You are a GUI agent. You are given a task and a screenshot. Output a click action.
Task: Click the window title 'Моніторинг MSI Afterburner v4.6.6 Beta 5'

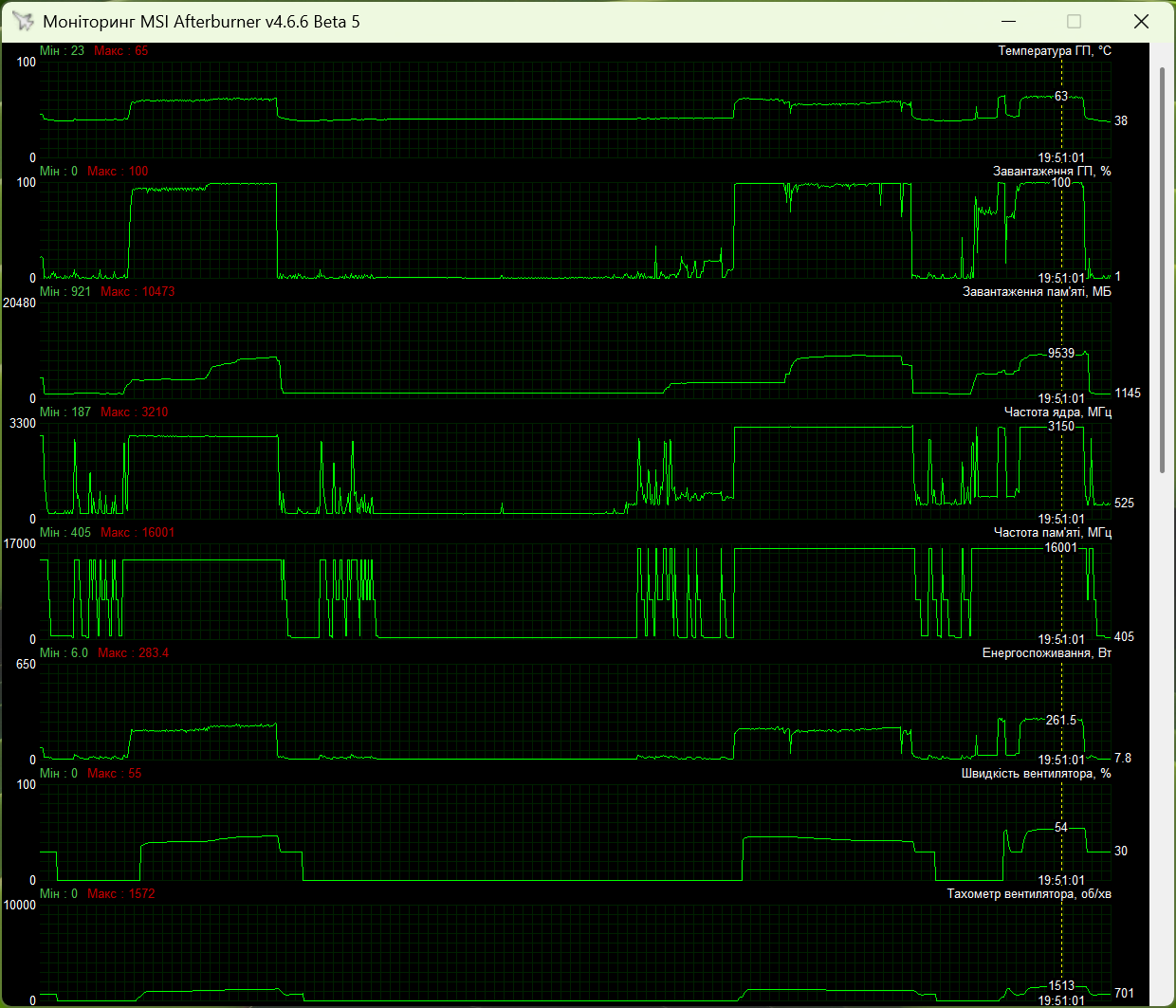point(201,22)
